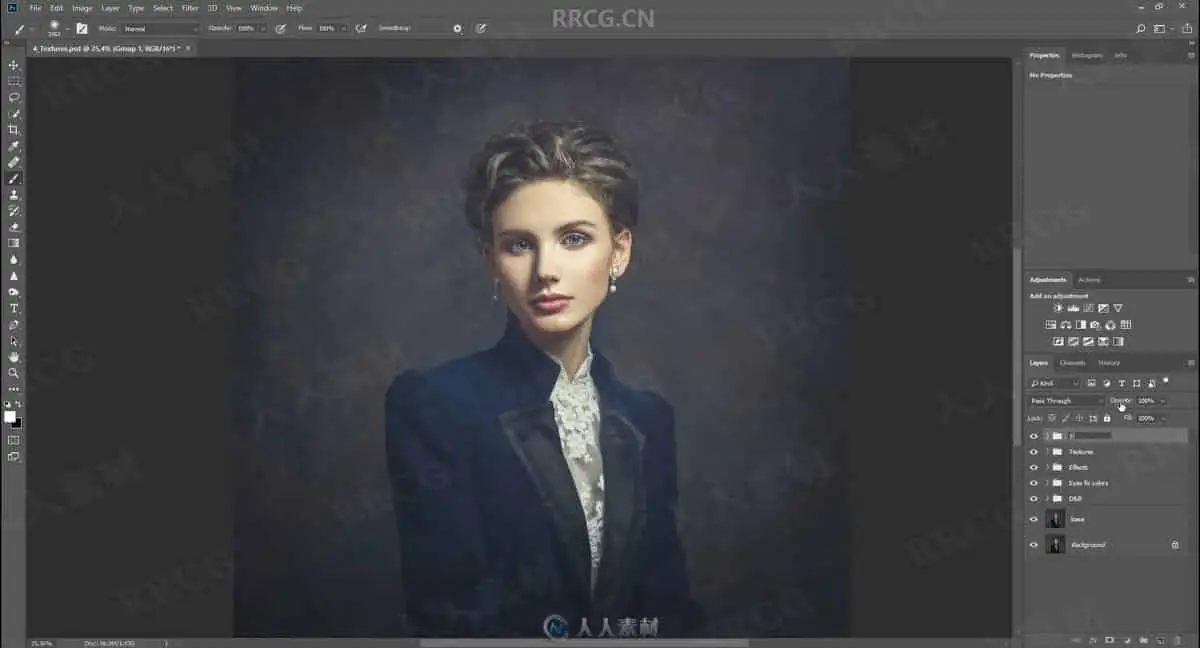
Task: Open smoothing options gear icon
Action: (x=458, y=29)
